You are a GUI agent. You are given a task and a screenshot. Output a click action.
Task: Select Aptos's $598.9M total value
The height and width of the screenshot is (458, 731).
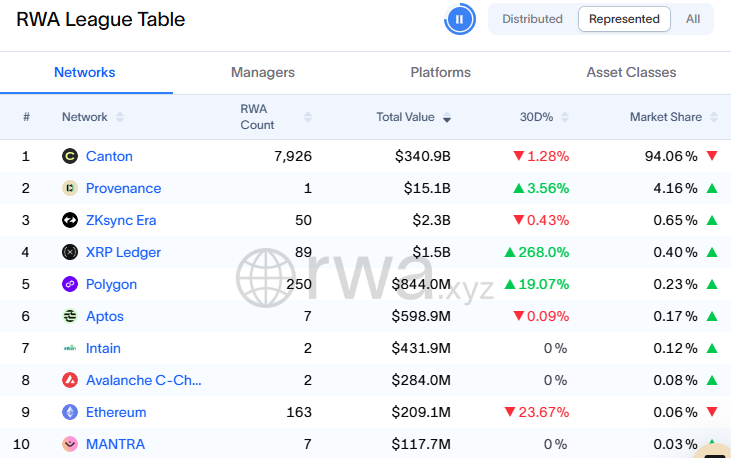[421, 316]
